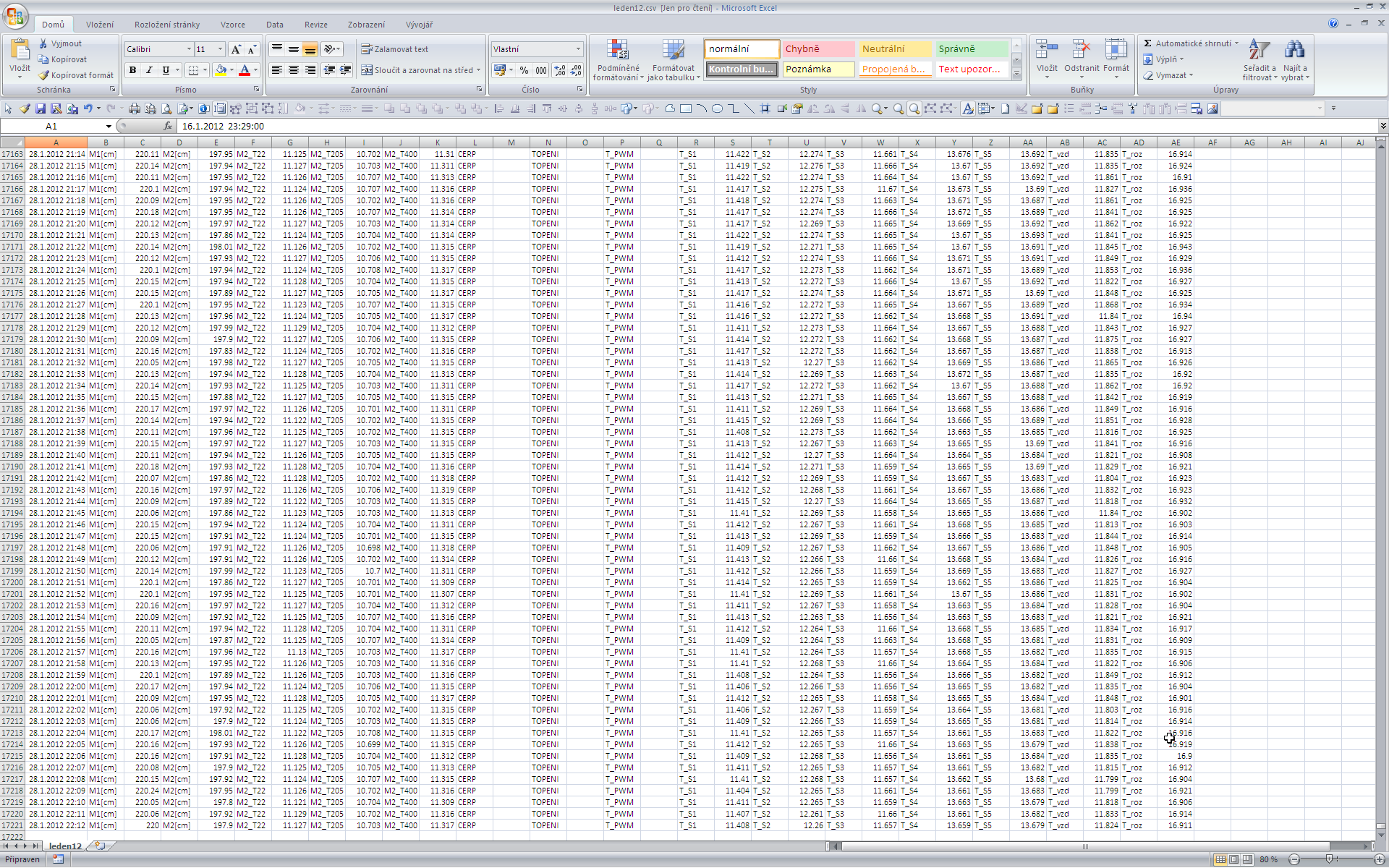
Task: Expand the Name Box dropdown arrow
Action: (x=109, y=127)
